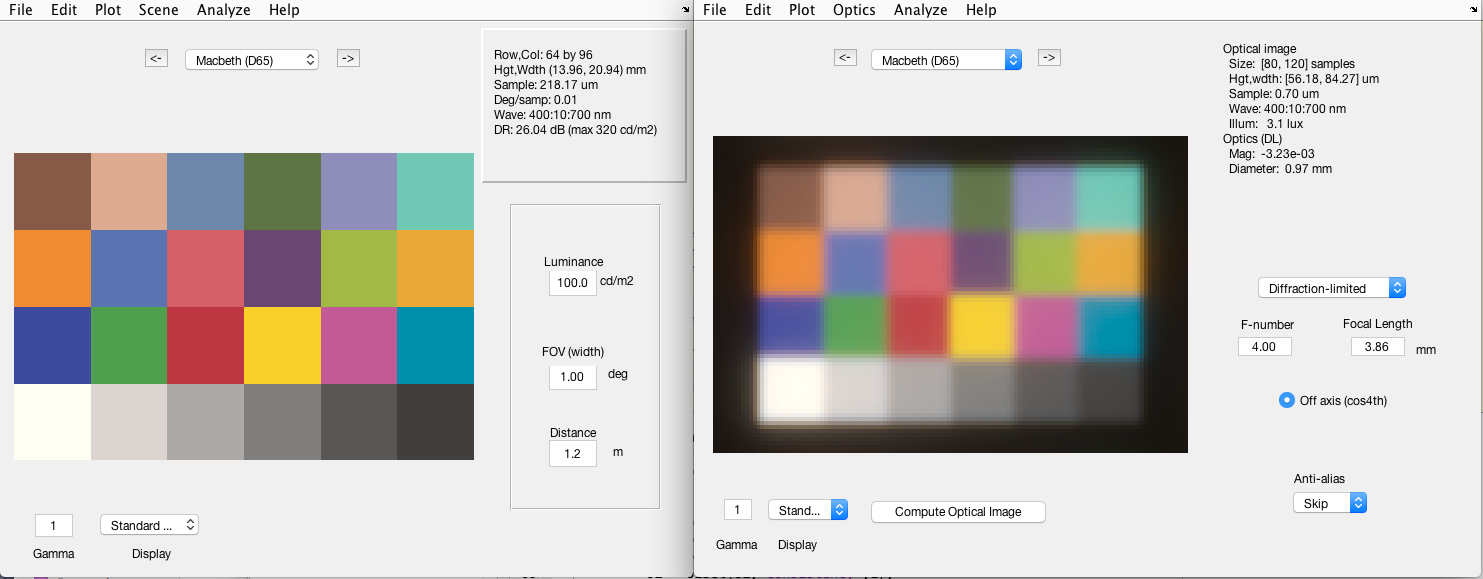
Task: Click white patch in Scene Macbeth chart
Action: tap(52, 422)
